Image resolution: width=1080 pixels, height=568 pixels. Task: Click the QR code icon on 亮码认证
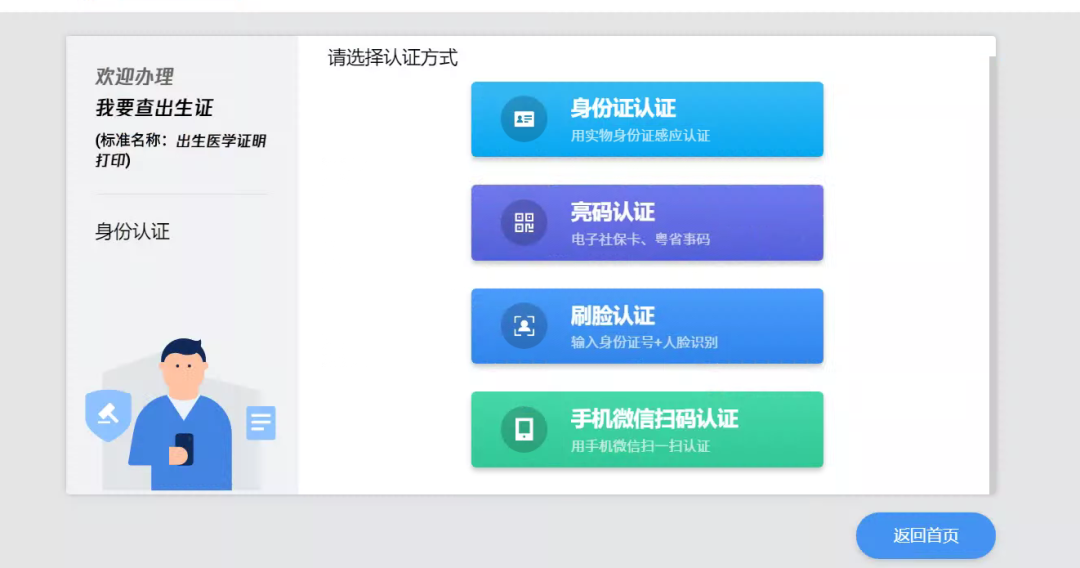point(523,222)
